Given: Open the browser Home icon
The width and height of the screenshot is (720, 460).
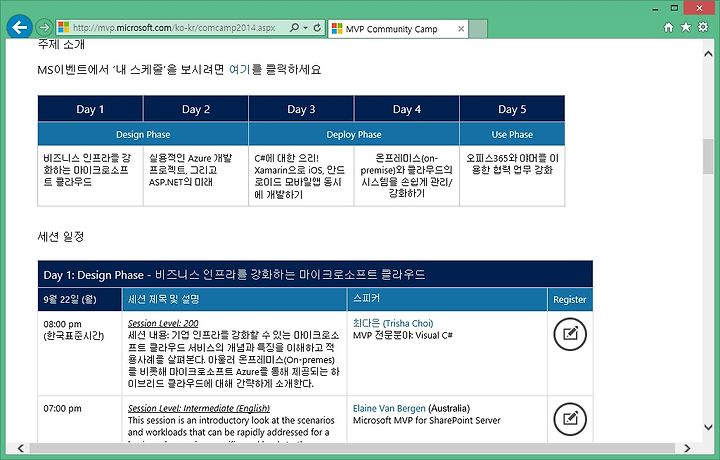Looking at the screenshot, I should (669, 27).
